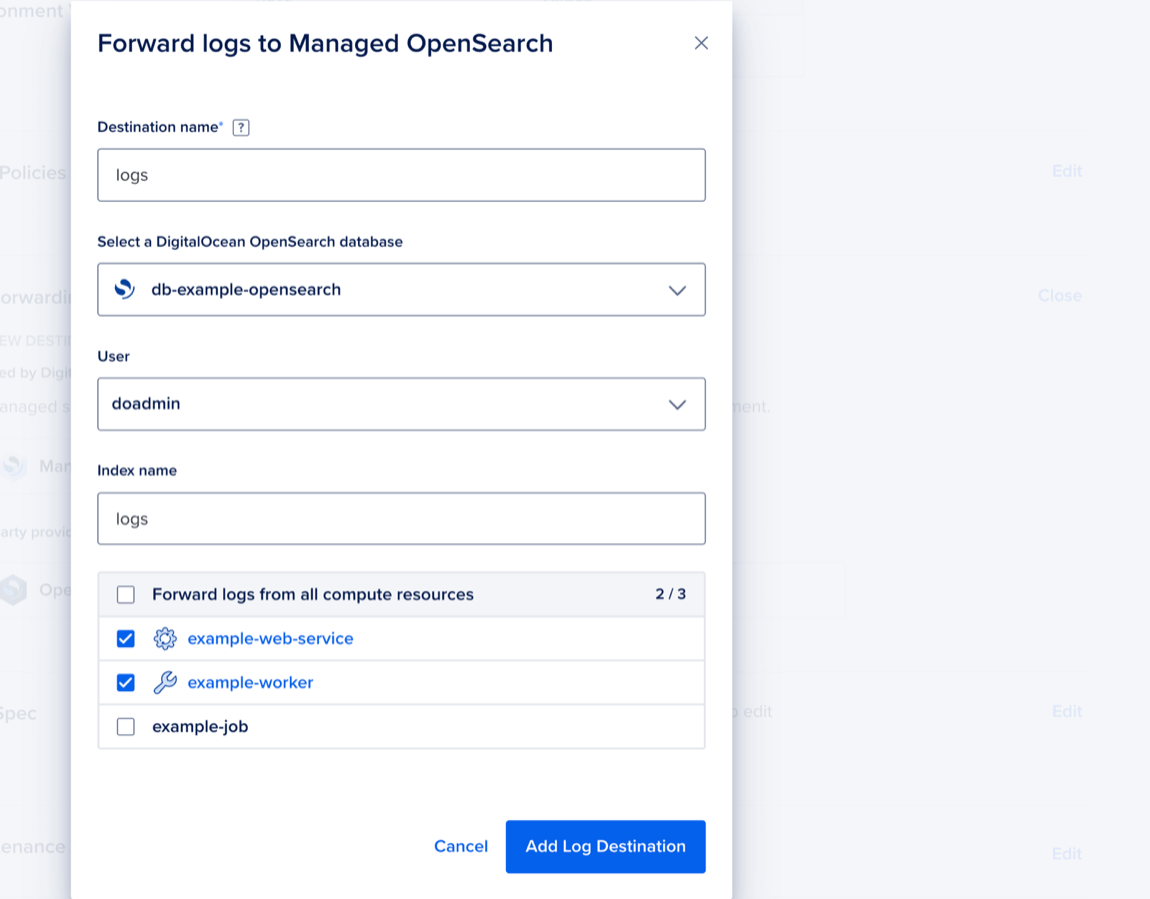Open the example-web-service link
Viewport: 1150px width, 899px height.
tap(270, 638)
